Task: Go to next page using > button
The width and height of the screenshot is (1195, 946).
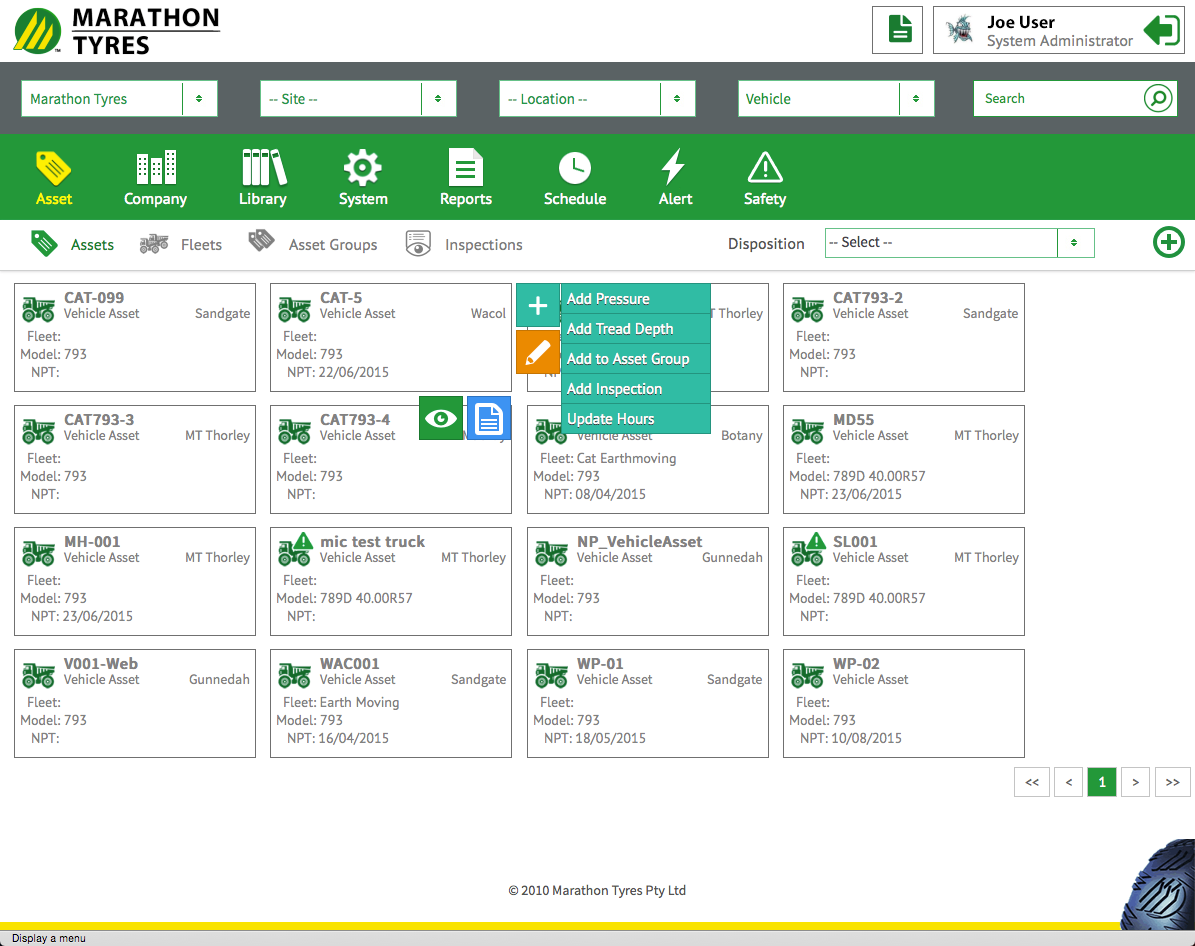Action: tap(1135, 782)
